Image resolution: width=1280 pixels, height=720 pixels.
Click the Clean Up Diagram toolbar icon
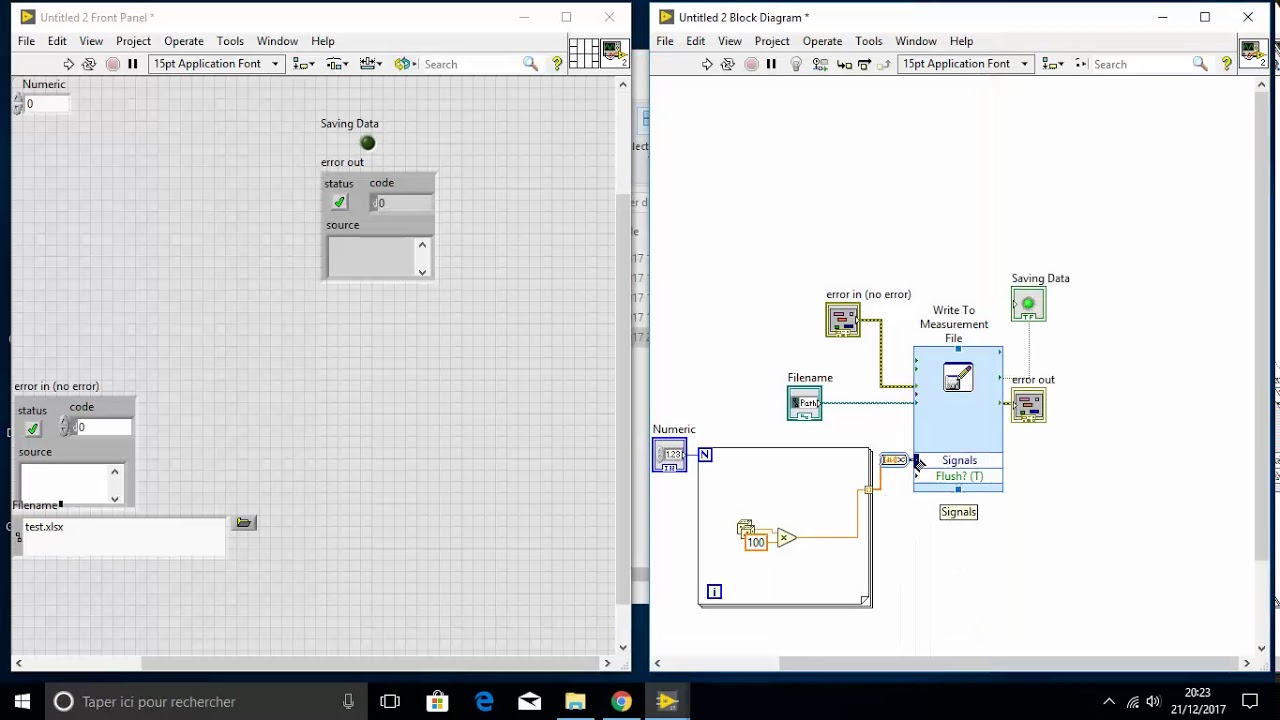[1081, 64]
